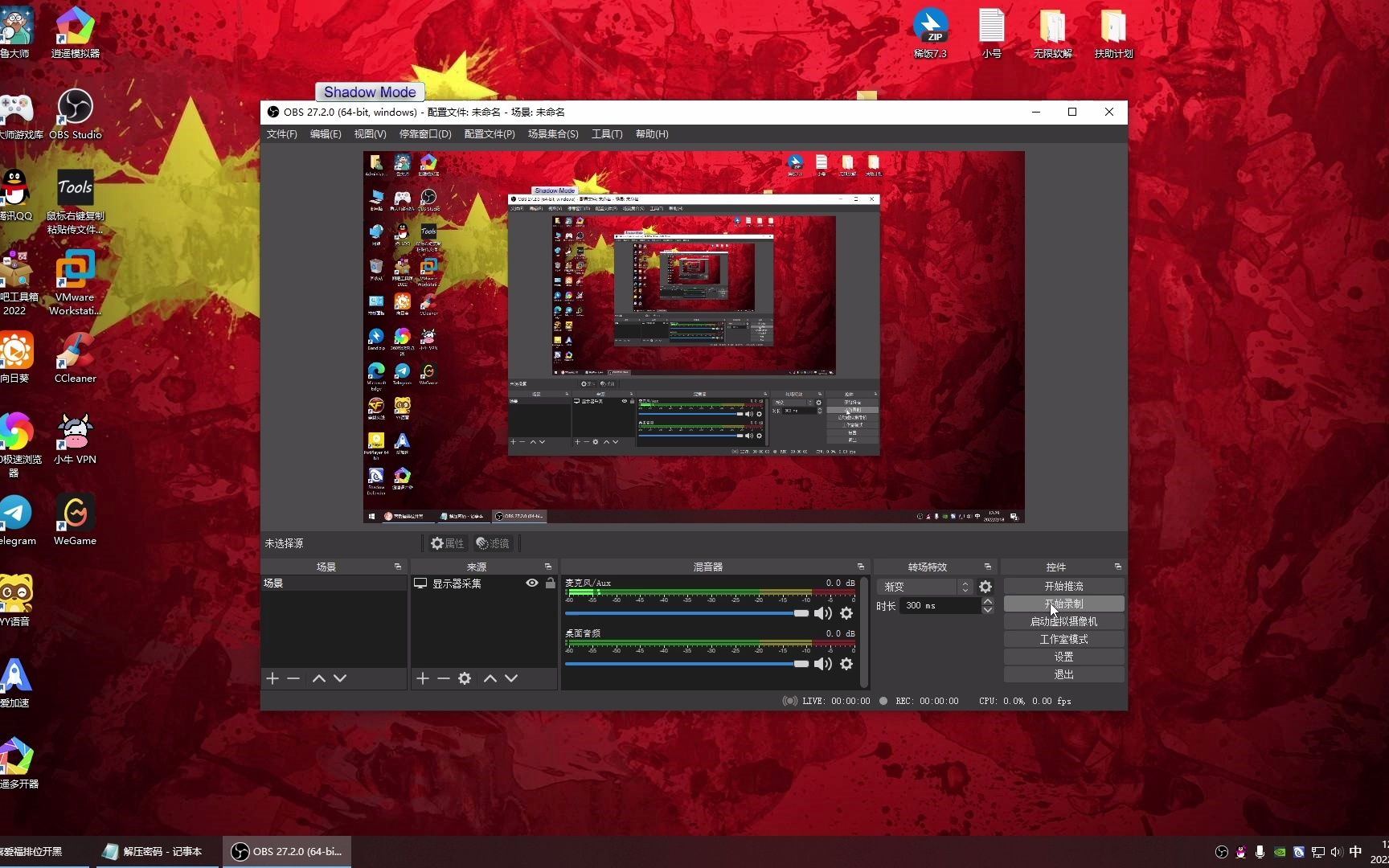Image resolution: width=1389 pixels, height=868 pixels.
Task: Add a new scene with plus icon
Action: pos(272,678)
